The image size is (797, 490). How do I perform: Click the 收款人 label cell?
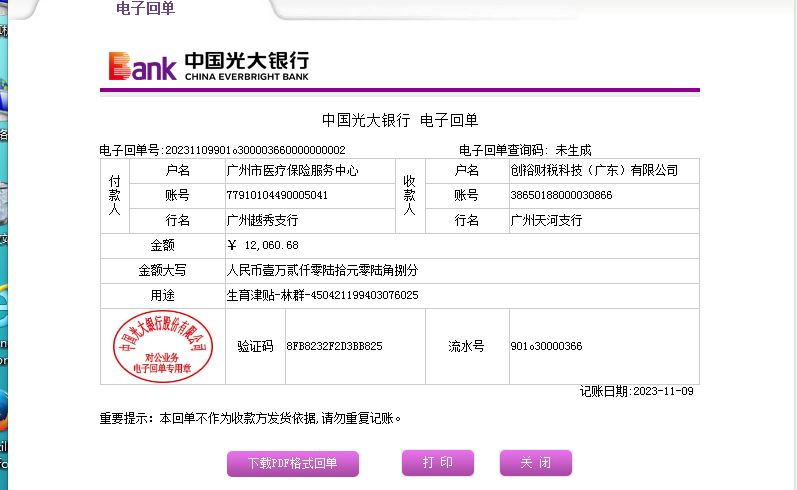point(410,196)
